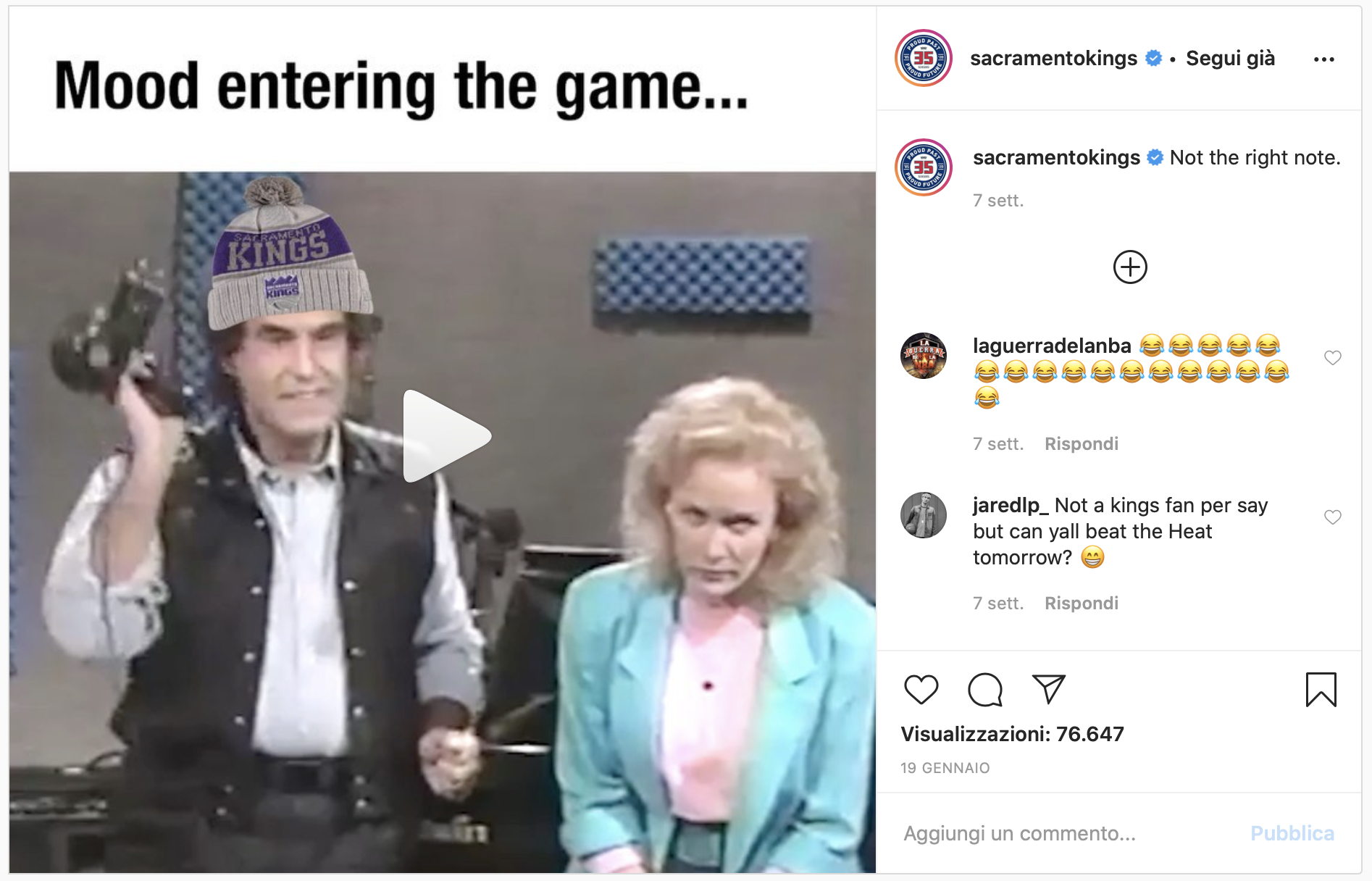Reply to laguerradelanba's comment
The width and height of the screenshot is (1372, 881).
pyautogui.click(x=1081, y=443)
